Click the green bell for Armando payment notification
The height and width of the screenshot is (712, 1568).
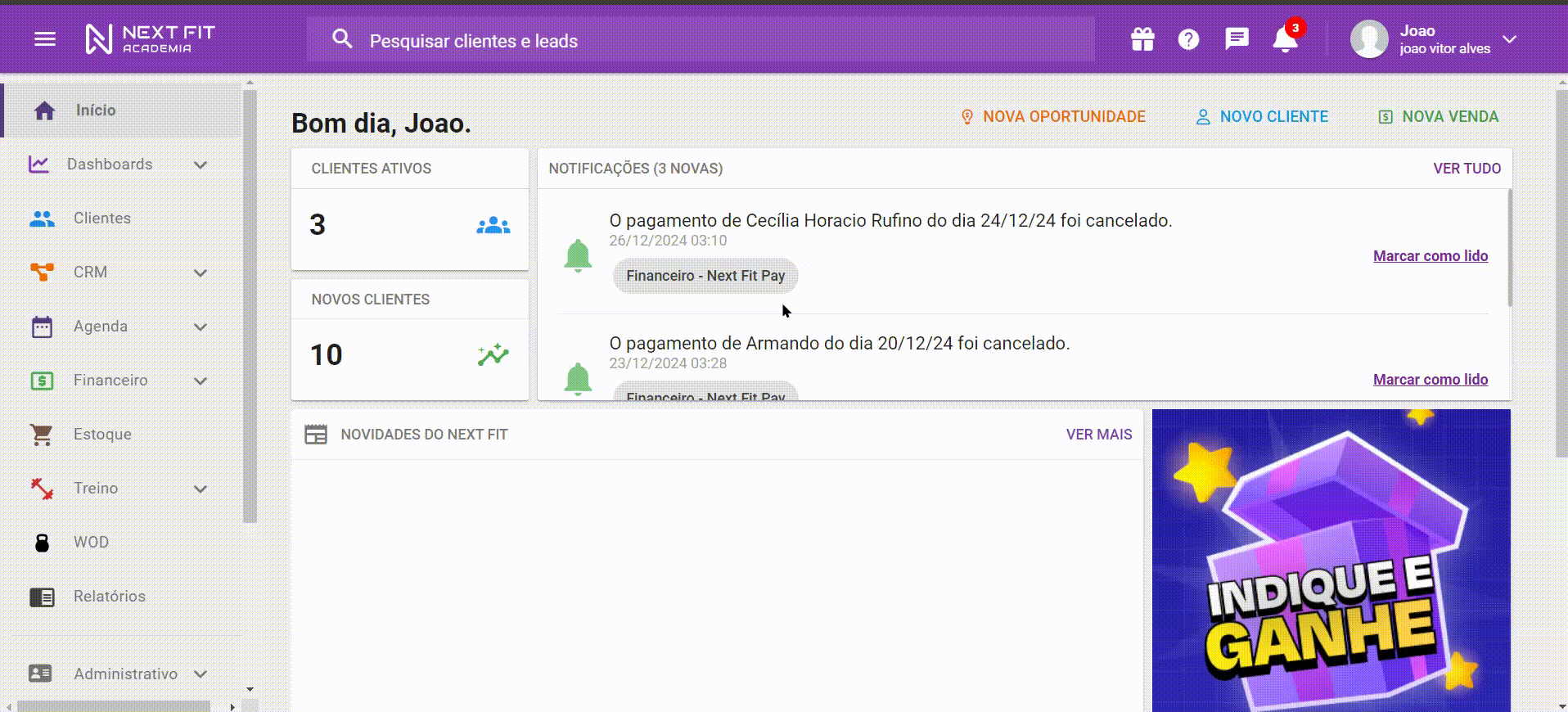[578, 379]
